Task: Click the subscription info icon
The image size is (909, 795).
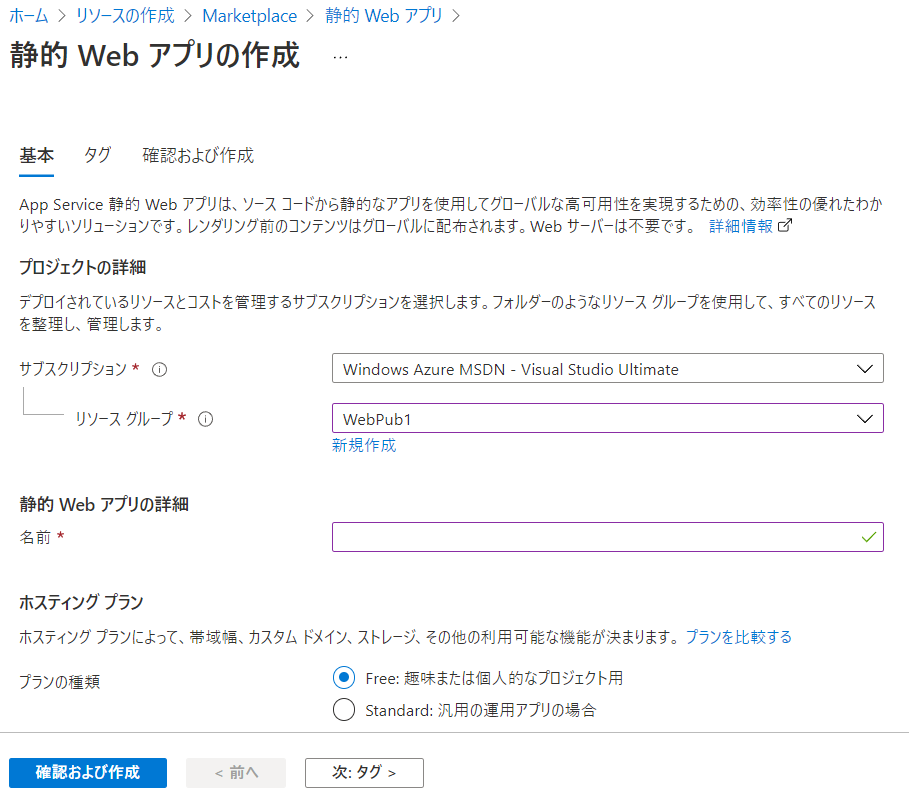Action: coord(159,369)
